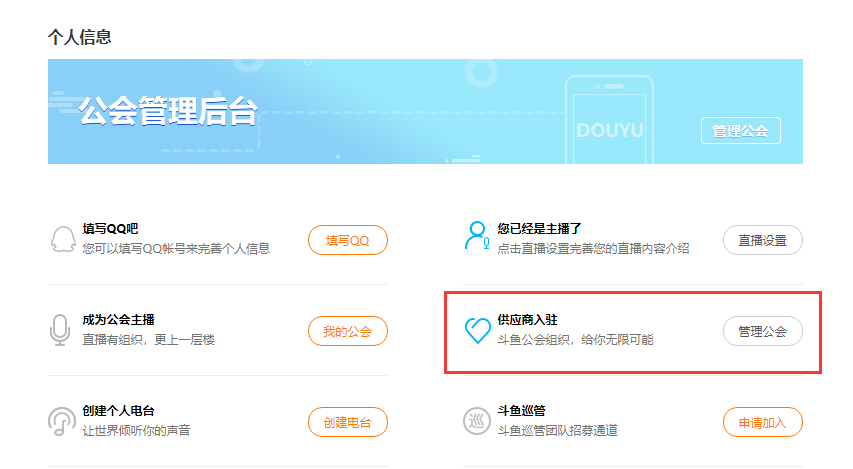Click 管理公会 button on the banner
The image size is (853, 469).
pos(740,131)
